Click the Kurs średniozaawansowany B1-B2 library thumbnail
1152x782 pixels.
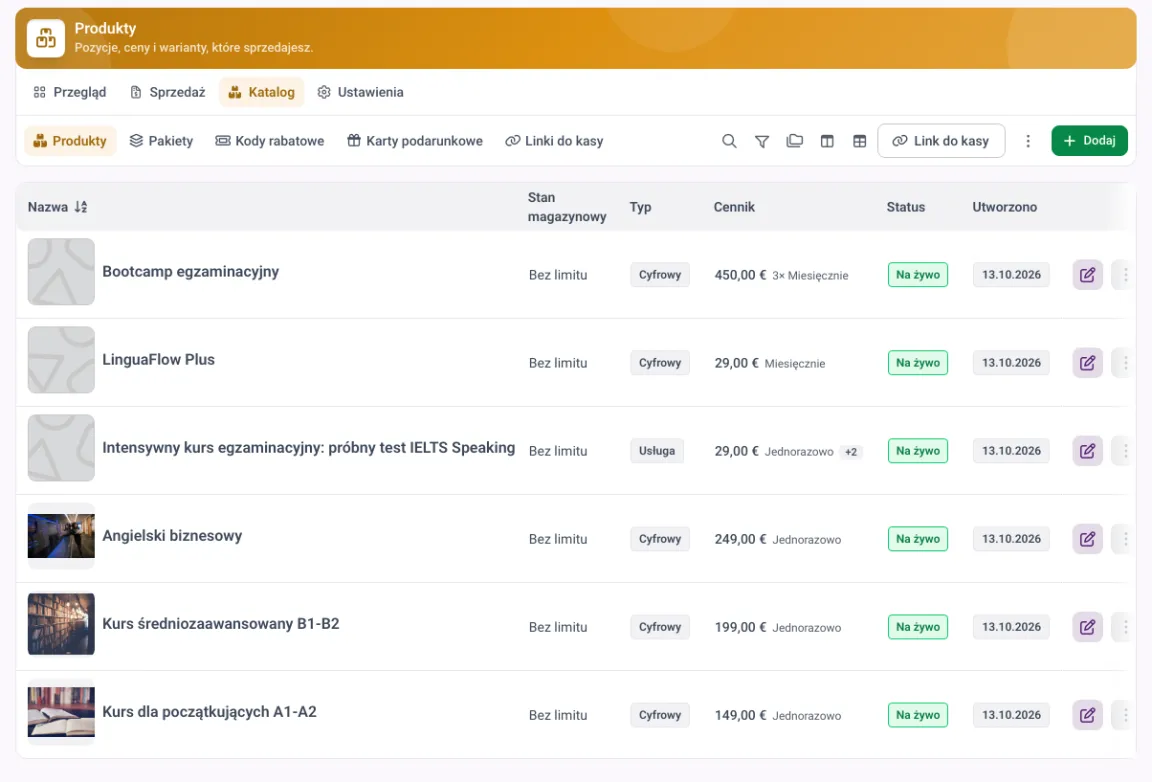tap(61, 624)
